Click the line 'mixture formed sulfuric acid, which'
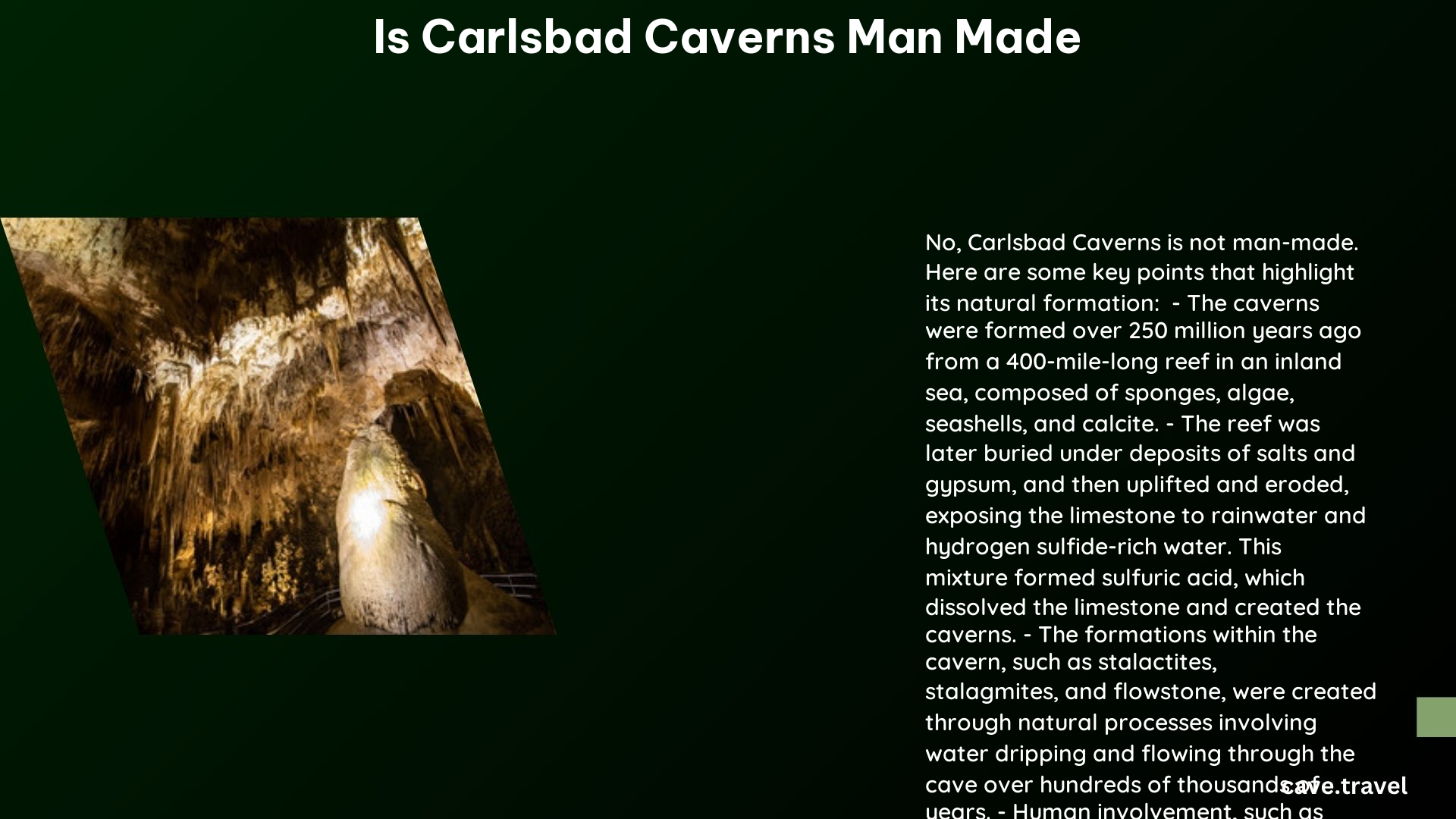This screenshot has height=819, width=1456. click(1115, 578)
